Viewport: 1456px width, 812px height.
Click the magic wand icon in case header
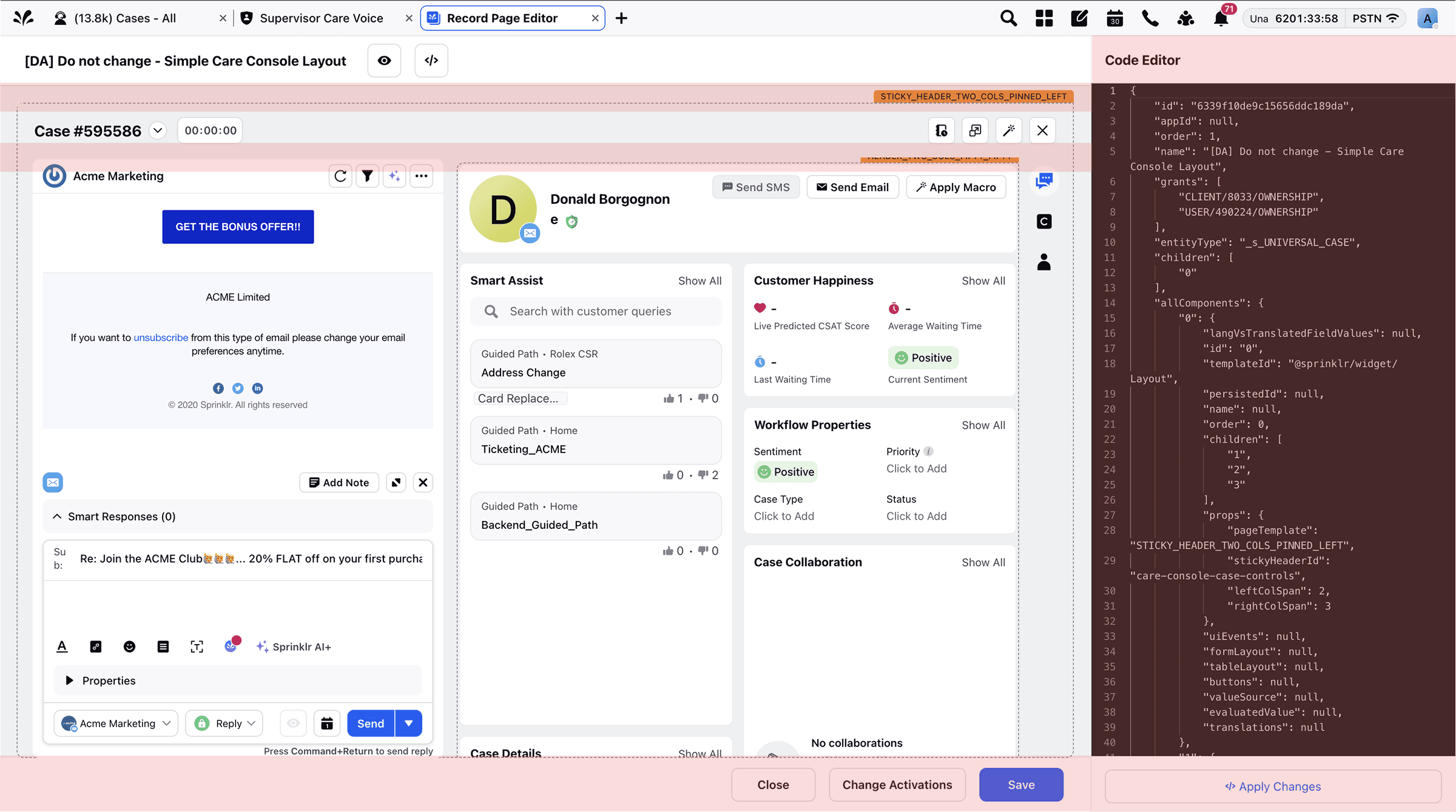click(x=1009, y=131)
